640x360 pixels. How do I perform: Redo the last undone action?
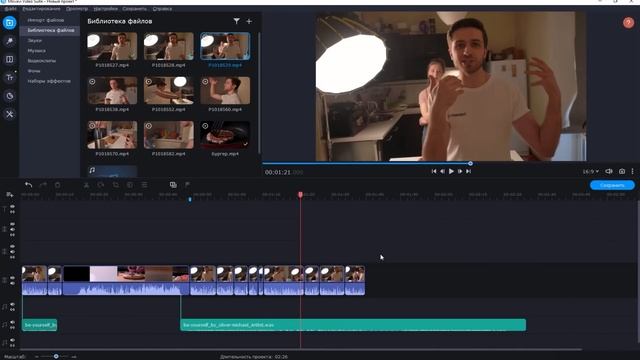click(43, 185)
